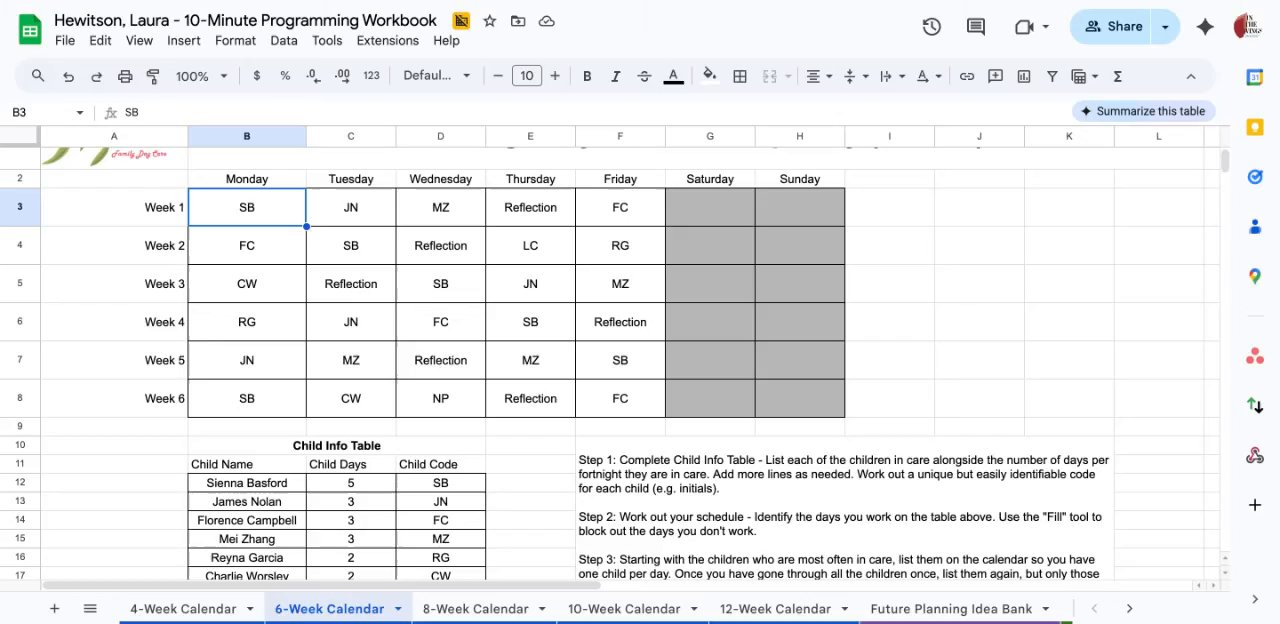This screenshot has width=1280, height=624.
Task: Increase font size with plus button
Action: click(555, 76)
